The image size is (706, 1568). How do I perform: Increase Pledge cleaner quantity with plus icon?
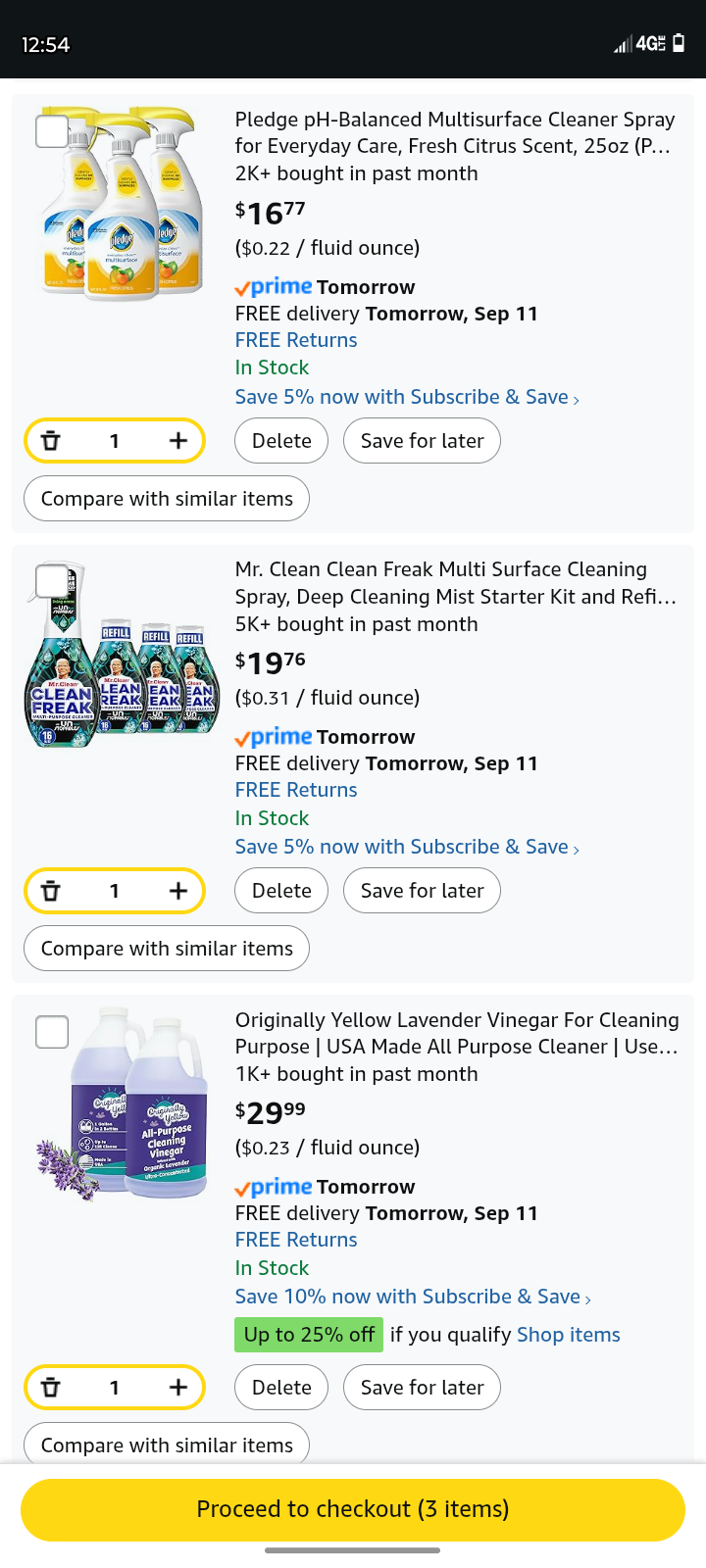[x=177, y=441]
